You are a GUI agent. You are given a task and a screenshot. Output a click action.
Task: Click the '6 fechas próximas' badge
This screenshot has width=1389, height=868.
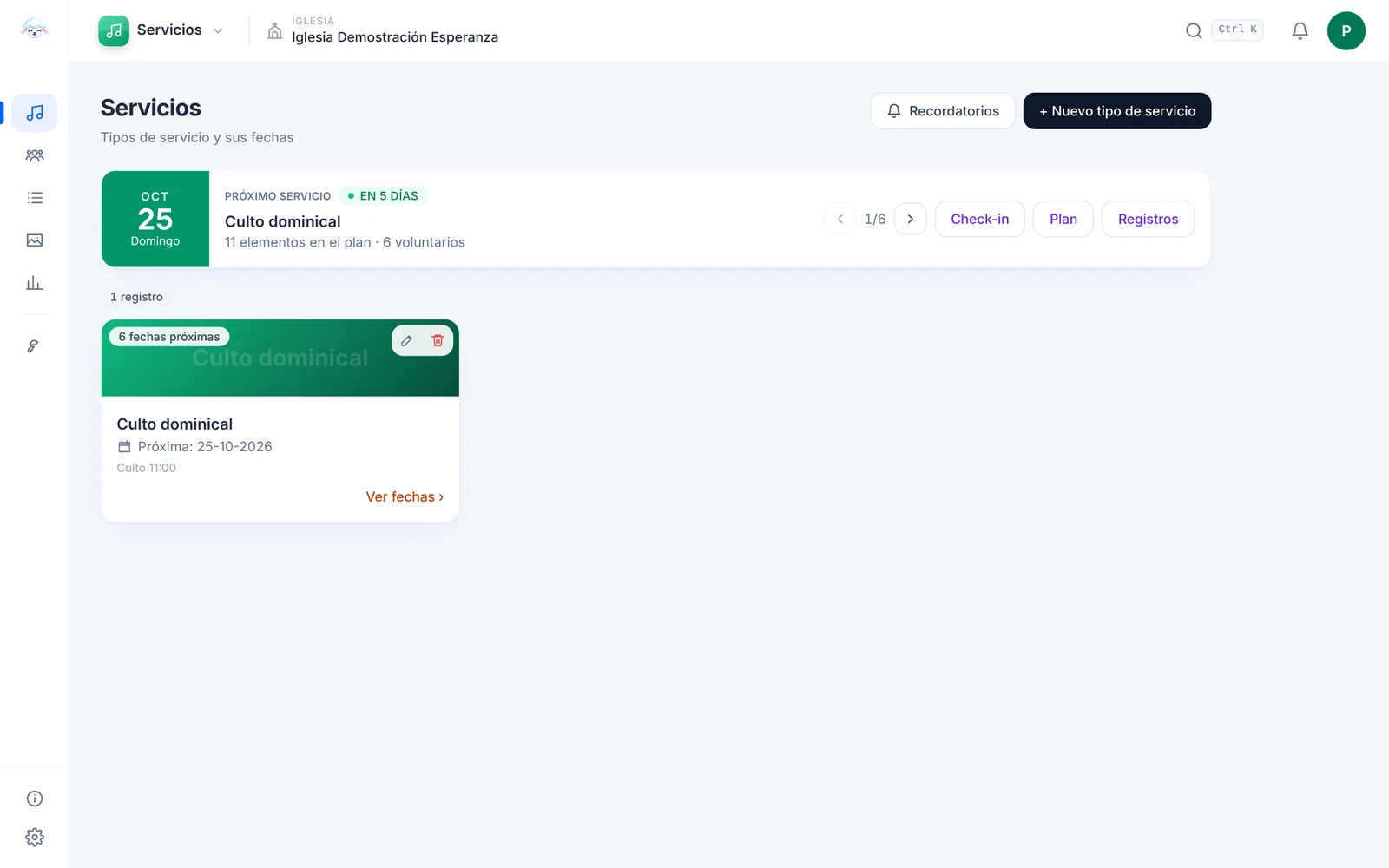pos(169,337)
